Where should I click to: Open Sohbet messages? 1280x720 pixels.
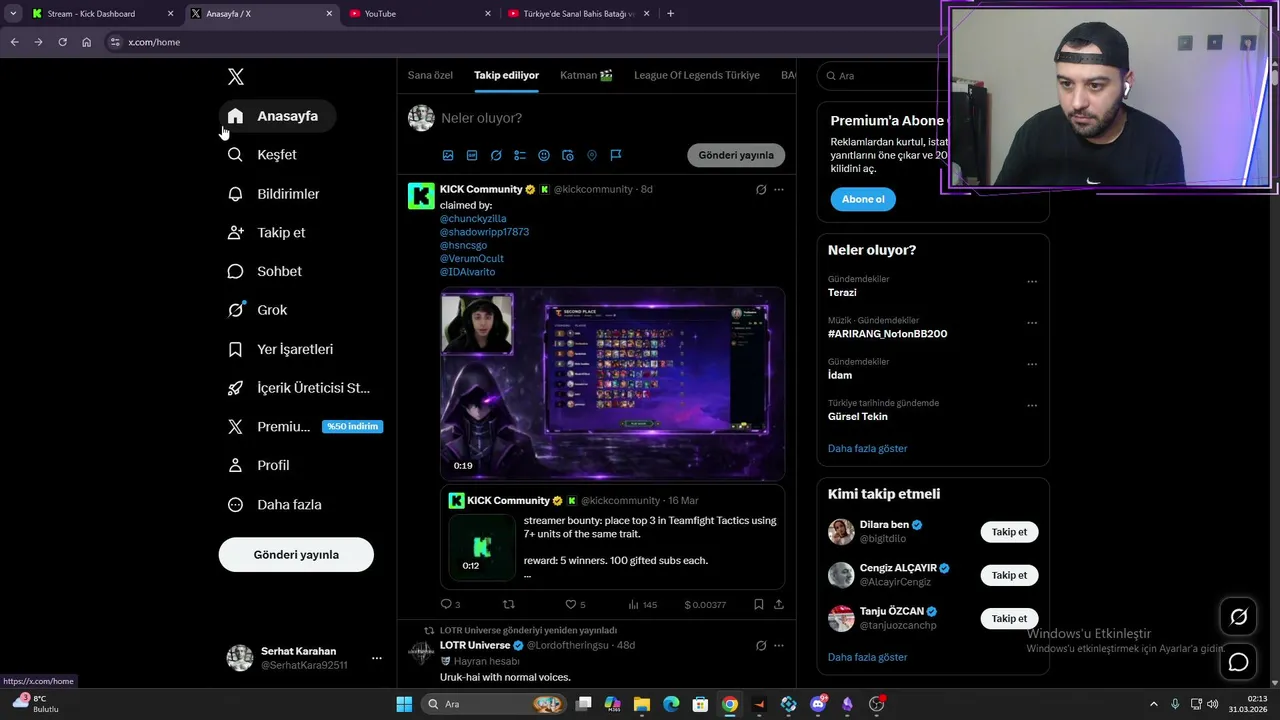265,272
